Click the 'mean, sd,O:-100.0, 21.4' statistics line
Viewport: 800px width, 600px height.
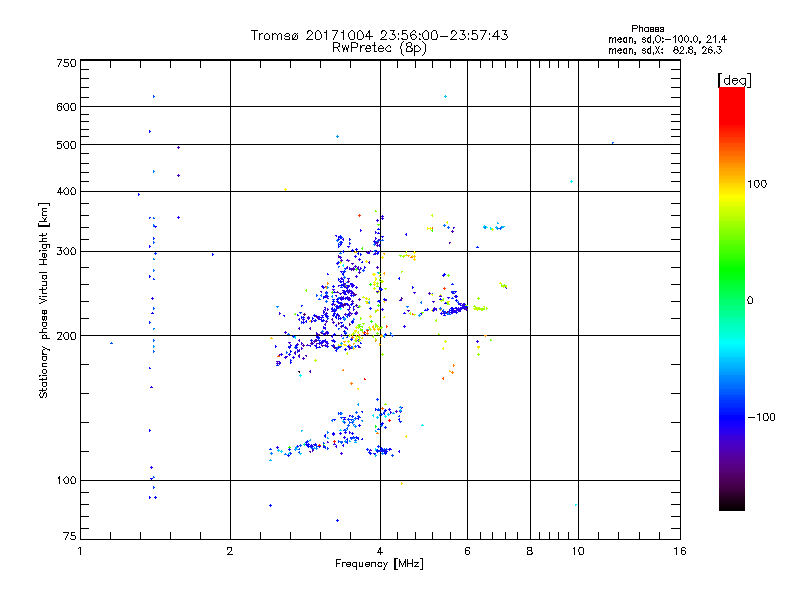[x=667, y=39]
